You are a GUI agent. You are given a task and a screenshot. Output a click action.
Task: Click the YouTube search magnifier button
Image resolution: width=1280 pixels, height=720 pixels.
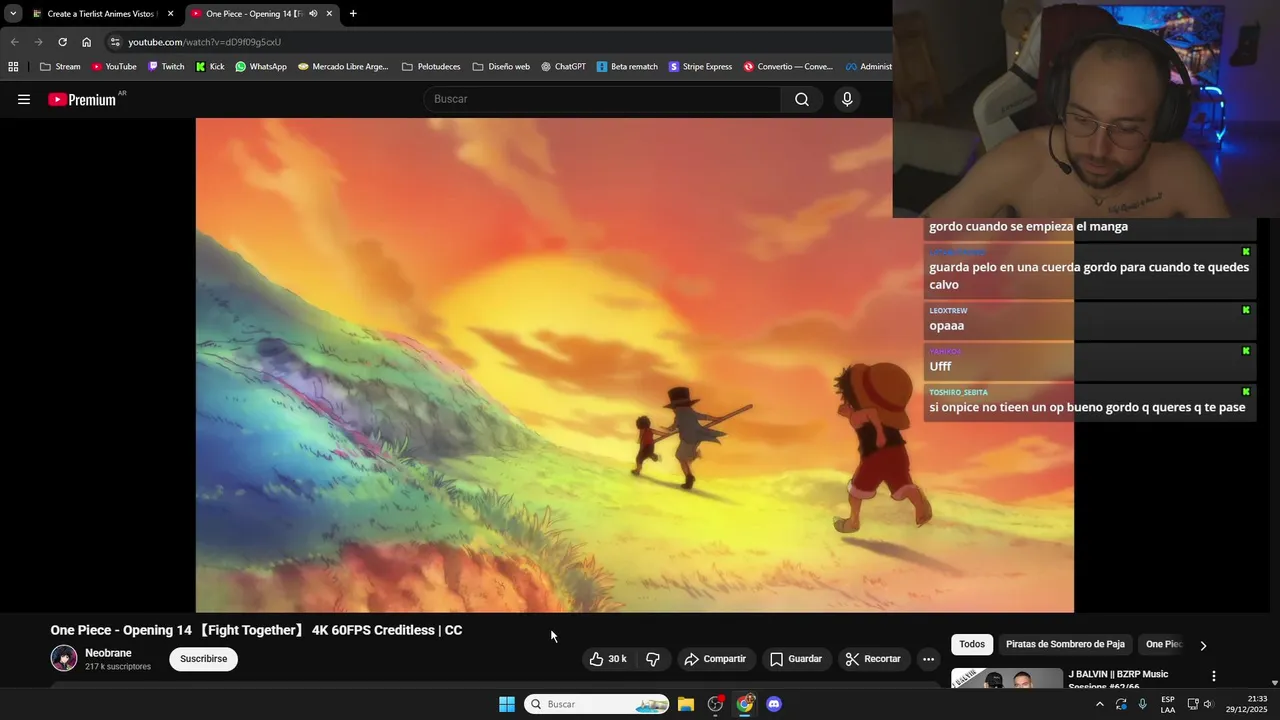point(802,99)
